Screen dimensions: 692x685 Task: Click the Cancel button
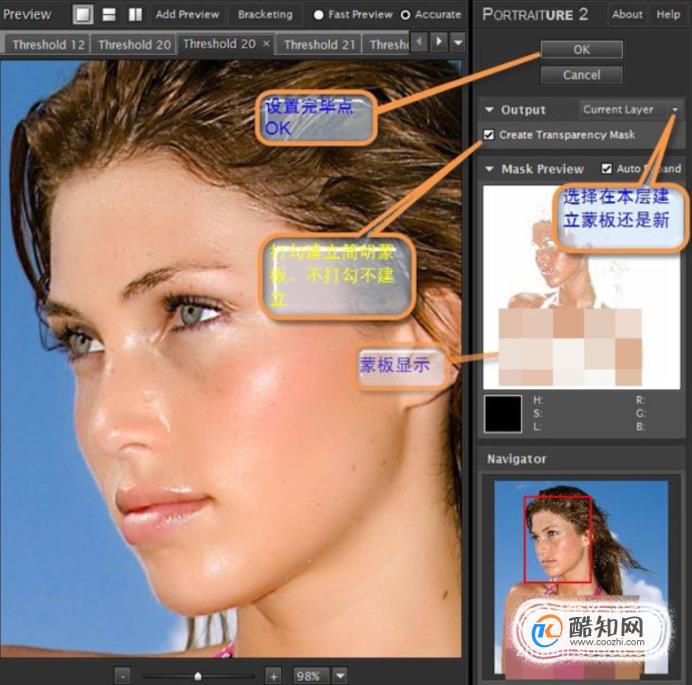click(x=581, y=75)
